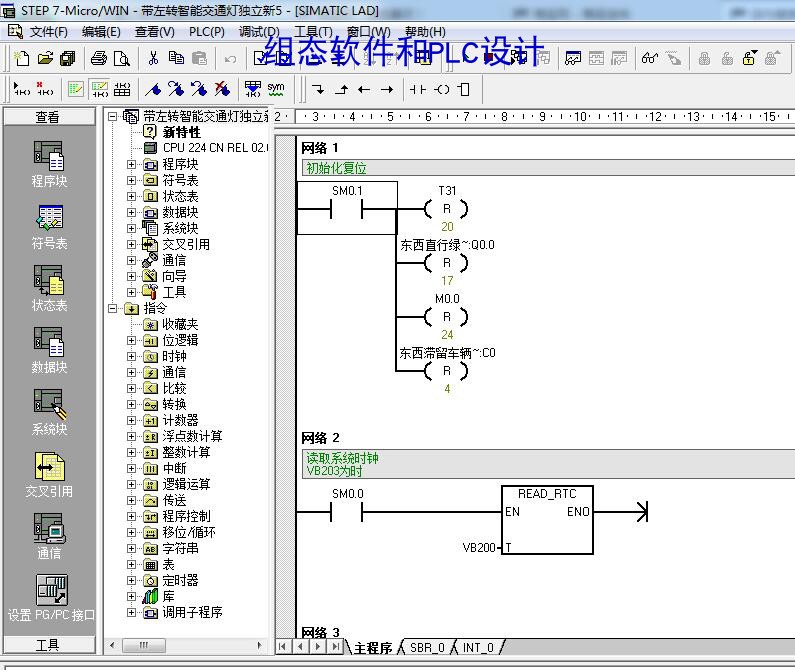Open the 帮助(H) menu
795x670 pixels.
[x=425, y=32]
